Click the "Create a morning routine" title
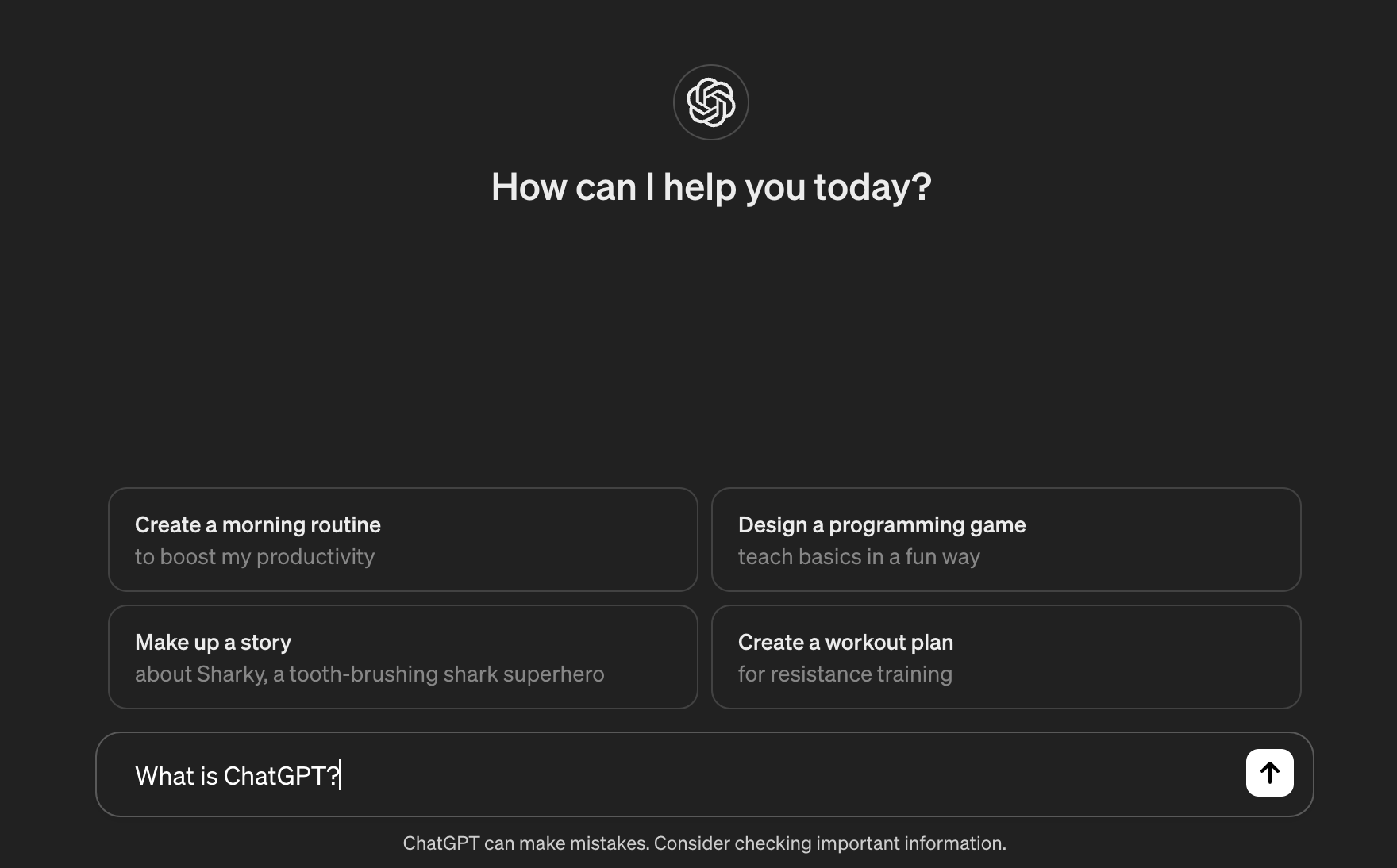The width and height of the screenshot is (1397, 868). (257, 525)
